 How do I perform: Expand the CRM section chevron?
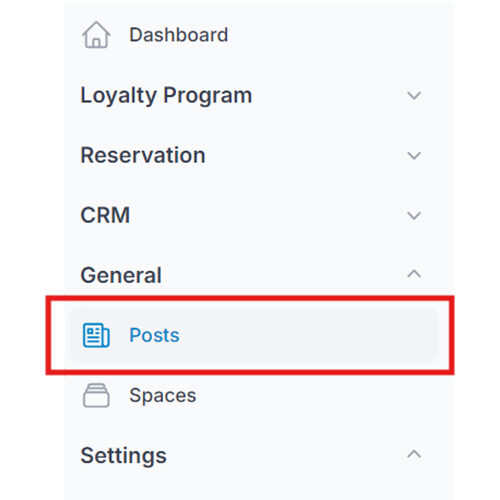[414, 215]
